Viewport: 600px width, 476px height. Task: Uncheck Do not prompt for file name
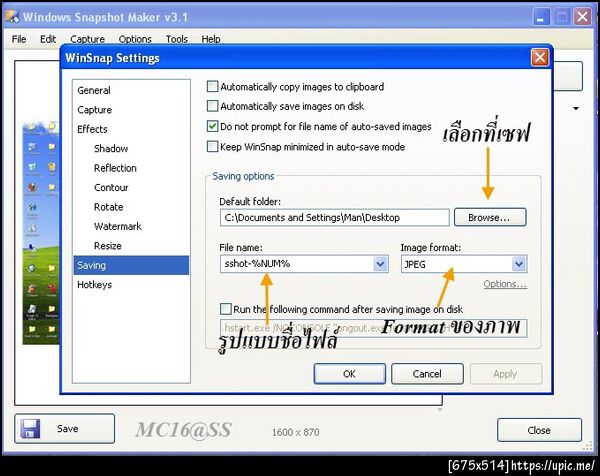point(212,126)
